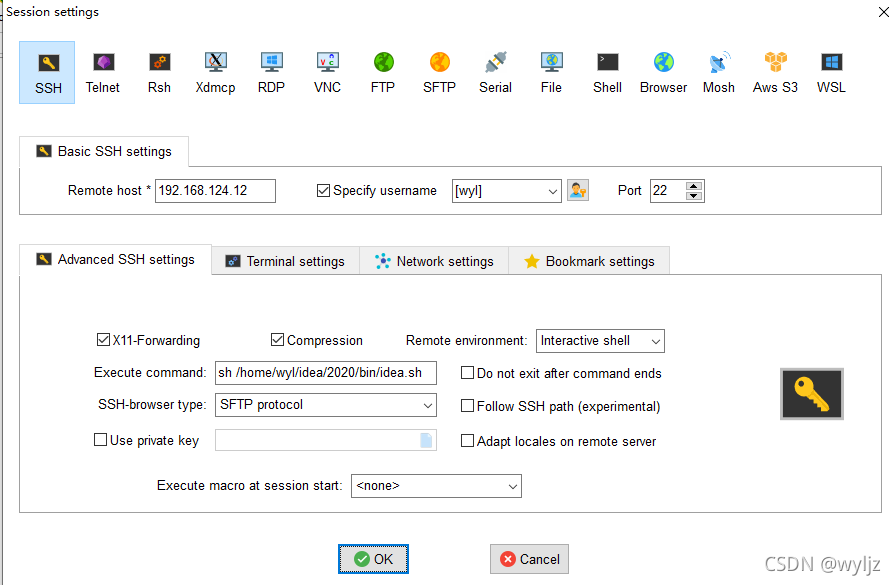The height and width of the screenshot is (585, 896).
Task: Expand Execute macro at session start dropdown
Action: tap(513, 486)
